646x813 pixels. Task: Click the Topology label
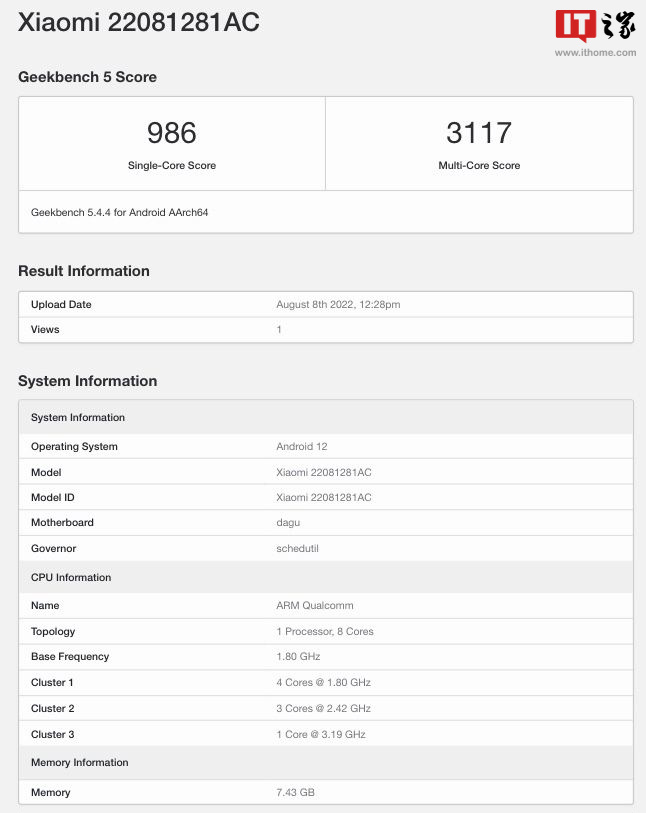pos(53,632)
